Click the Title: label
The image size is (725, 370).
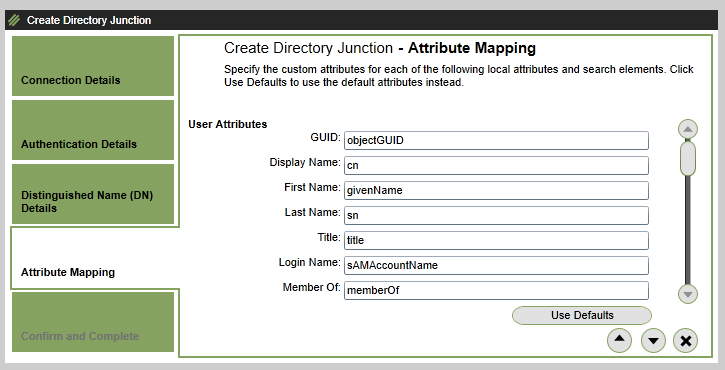[329, 237]
